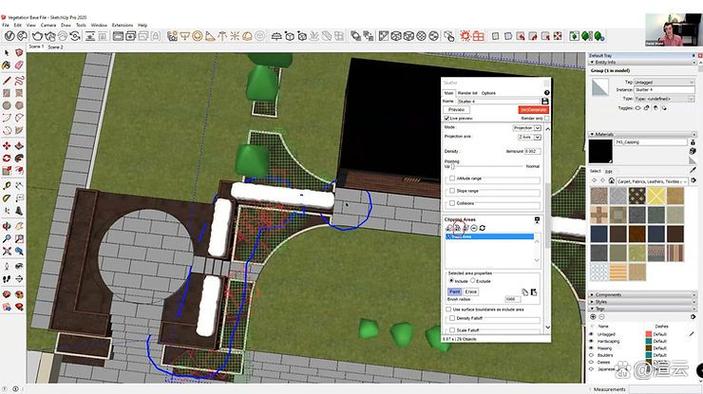Click the materials In Model house icon
Screen dimensions: 703x394
pyautogui.click(x=611, y=181)
